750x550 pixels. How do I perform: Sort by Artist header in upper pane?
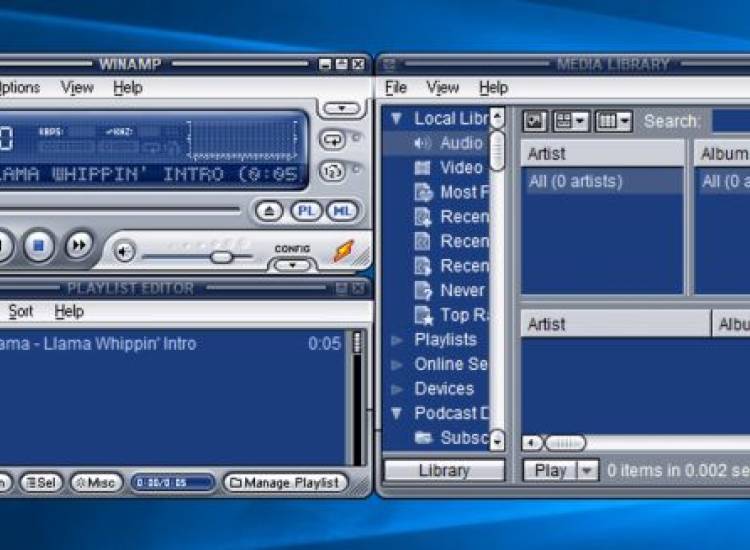[x=602, y=154]
